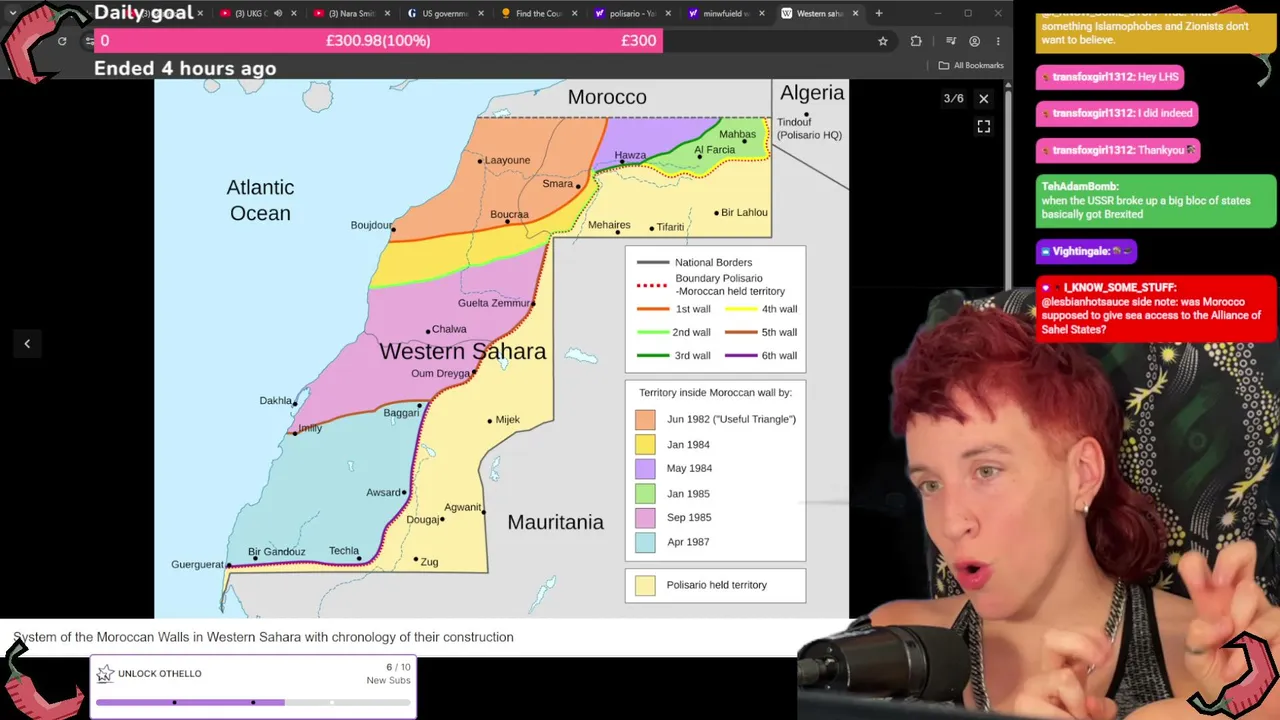Screen dimensions: 1280x720
Task: Open the browser extensions menu
Action: (x=916, y=41)
